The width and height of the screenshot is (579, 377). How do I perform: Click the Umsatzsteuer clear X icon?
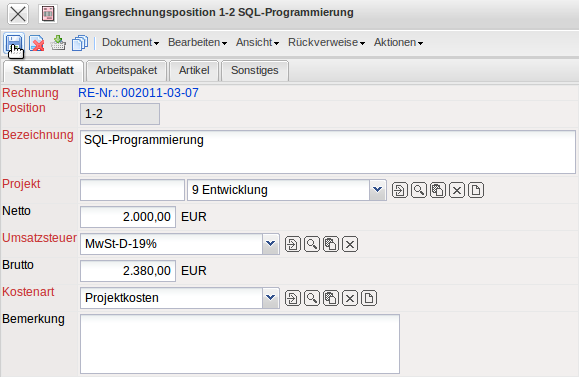[350, 244]
